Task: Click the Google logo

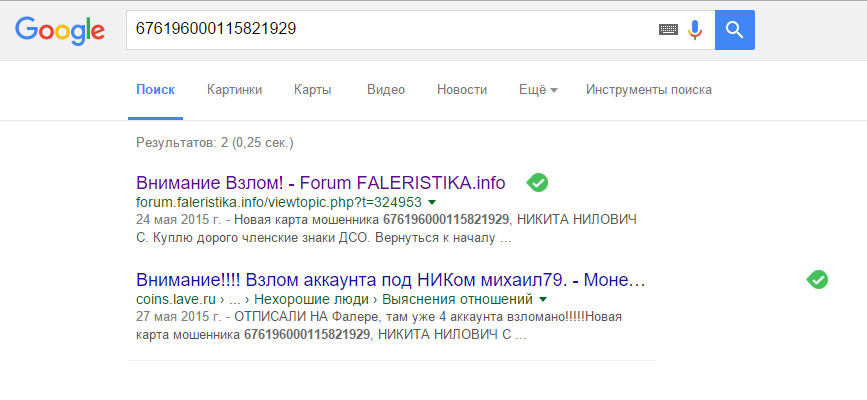Action: click(x=60, y=30)
